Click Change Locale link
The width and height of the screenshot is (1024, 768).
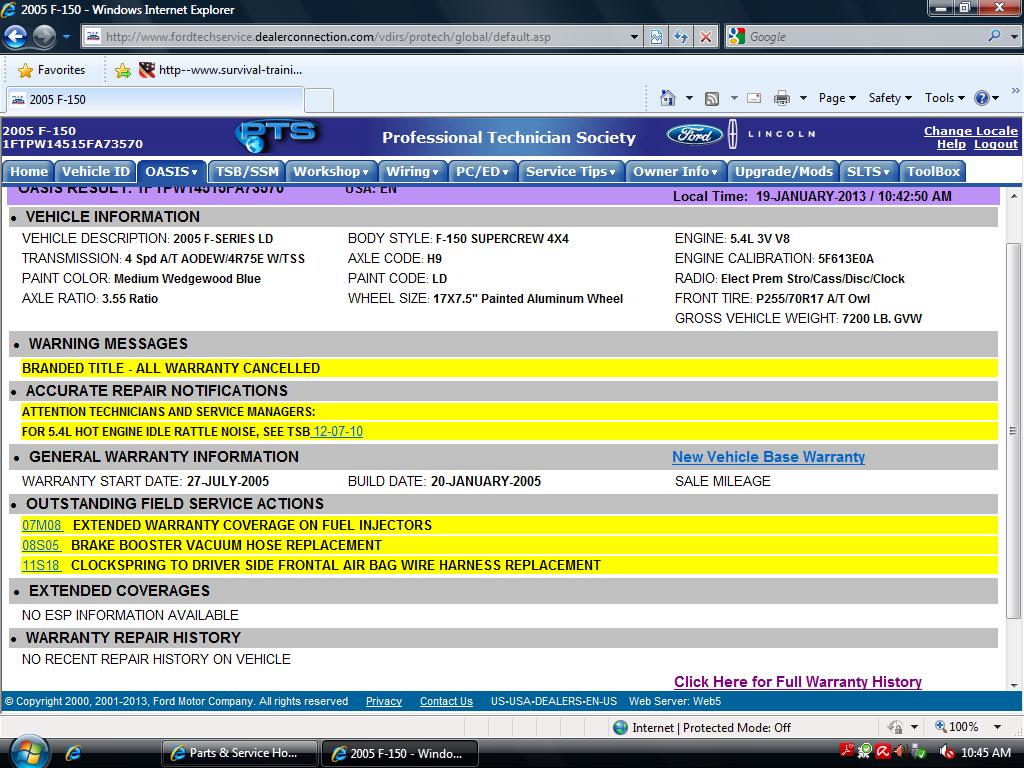point(970,131)
